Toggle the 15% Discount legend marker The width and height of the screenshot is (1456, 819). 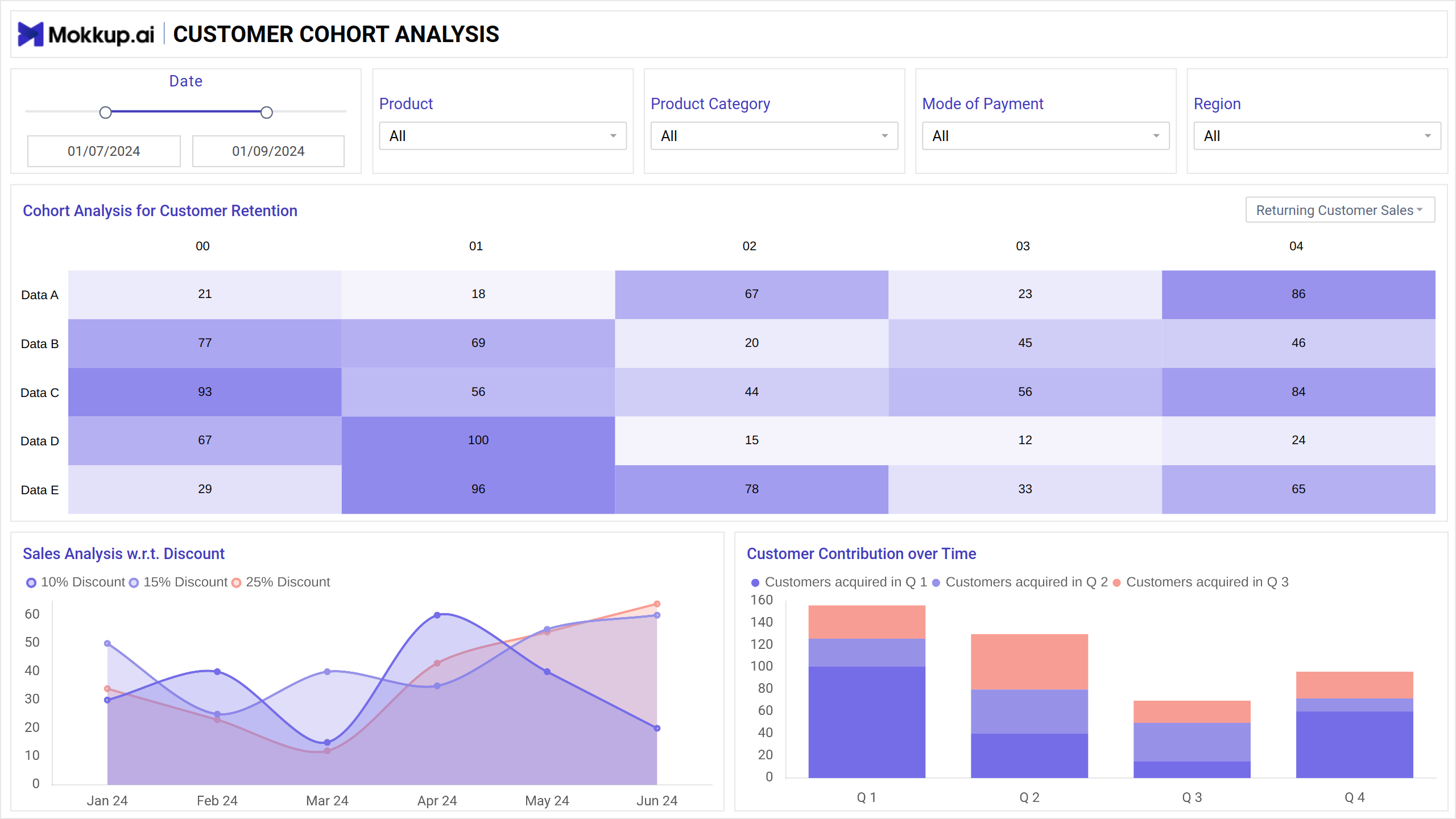point(134,582)
